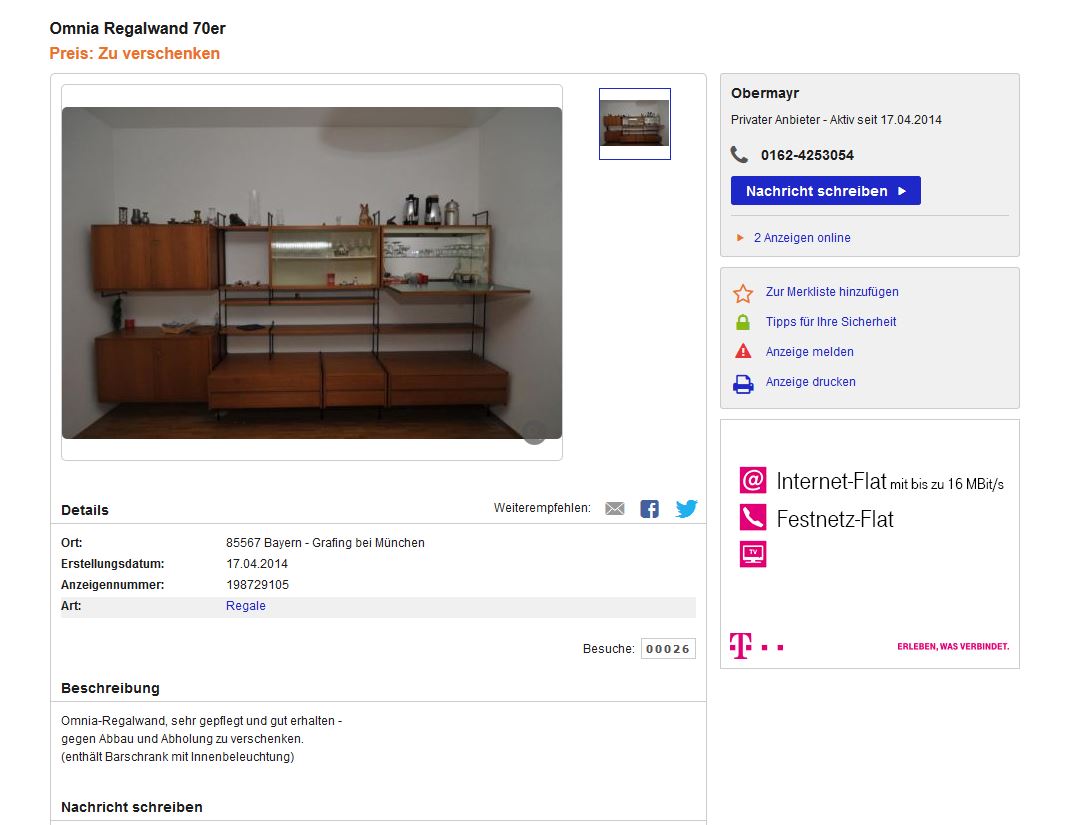Click the magnifier icon on main photo
Screen dimensions: 1067x825
(534, 433)
